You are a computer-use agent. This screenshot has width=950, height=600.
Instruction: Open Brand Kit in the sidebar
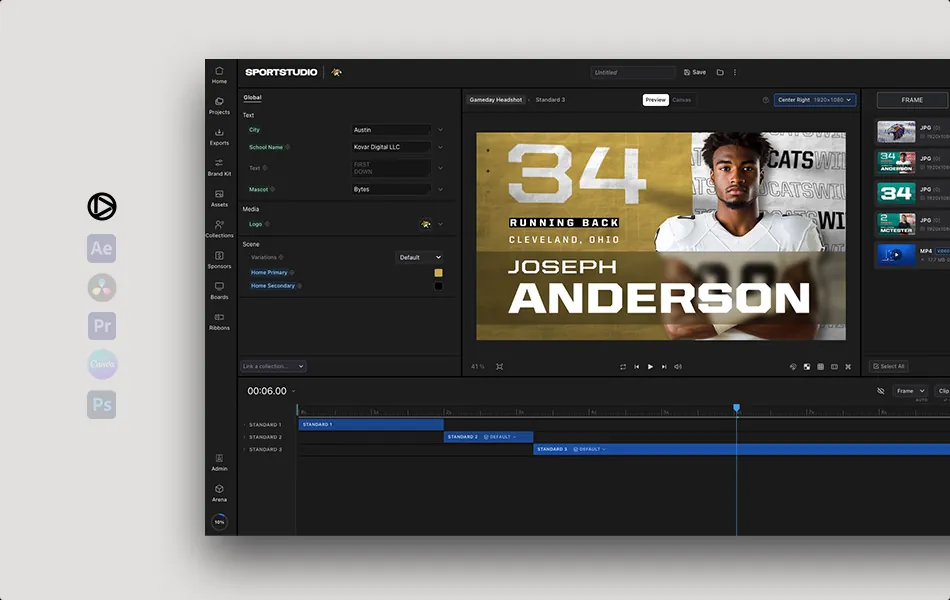coord(219,167)
